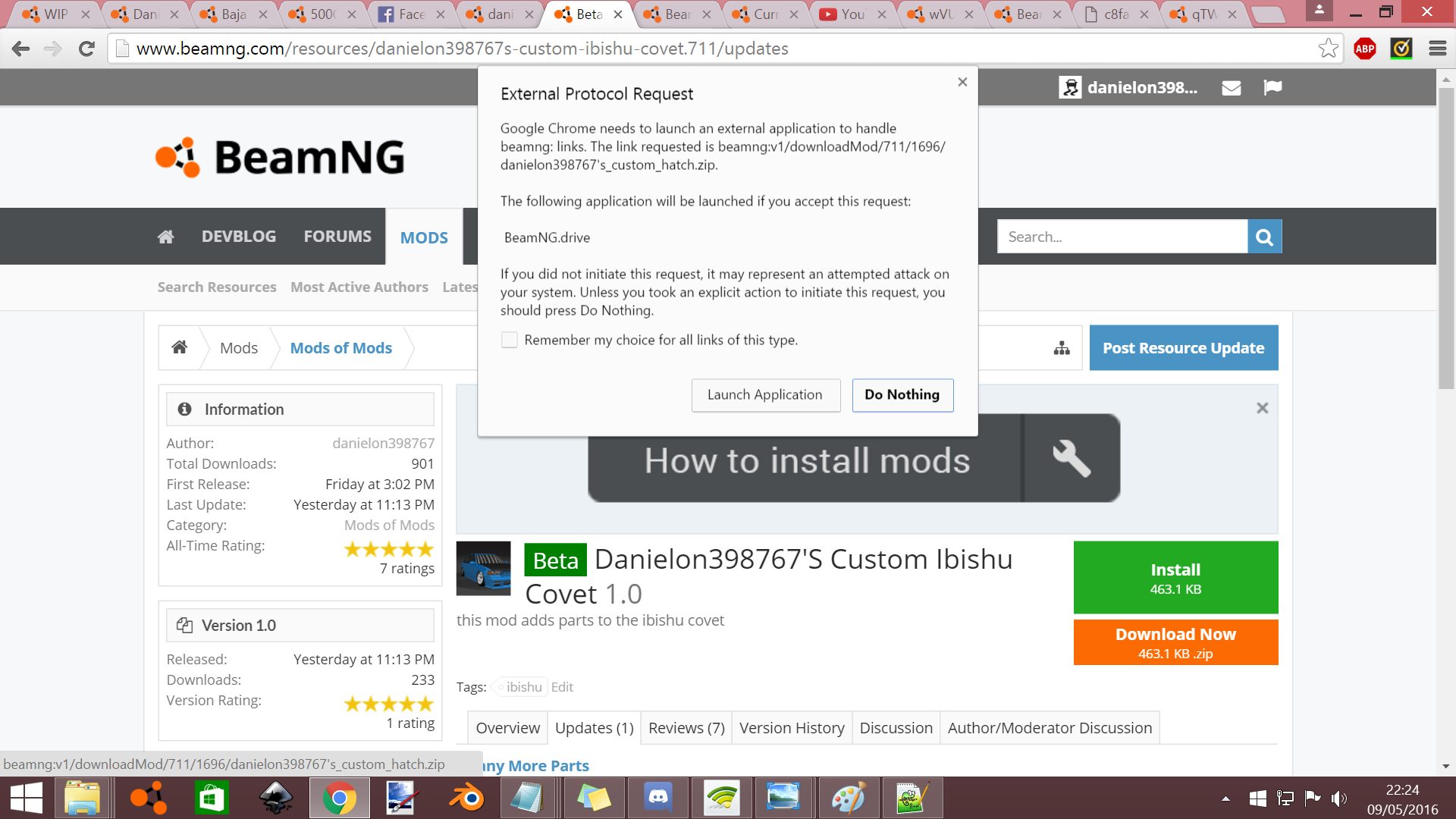
Task: Switch to the Overview tab
Action: click(x=507, y=728)
